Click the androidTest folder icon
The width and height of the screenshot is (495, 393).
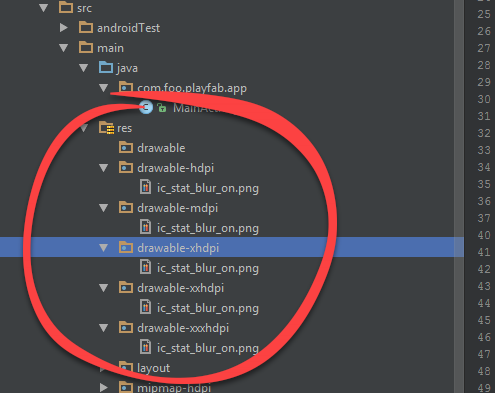coord(86,27)
